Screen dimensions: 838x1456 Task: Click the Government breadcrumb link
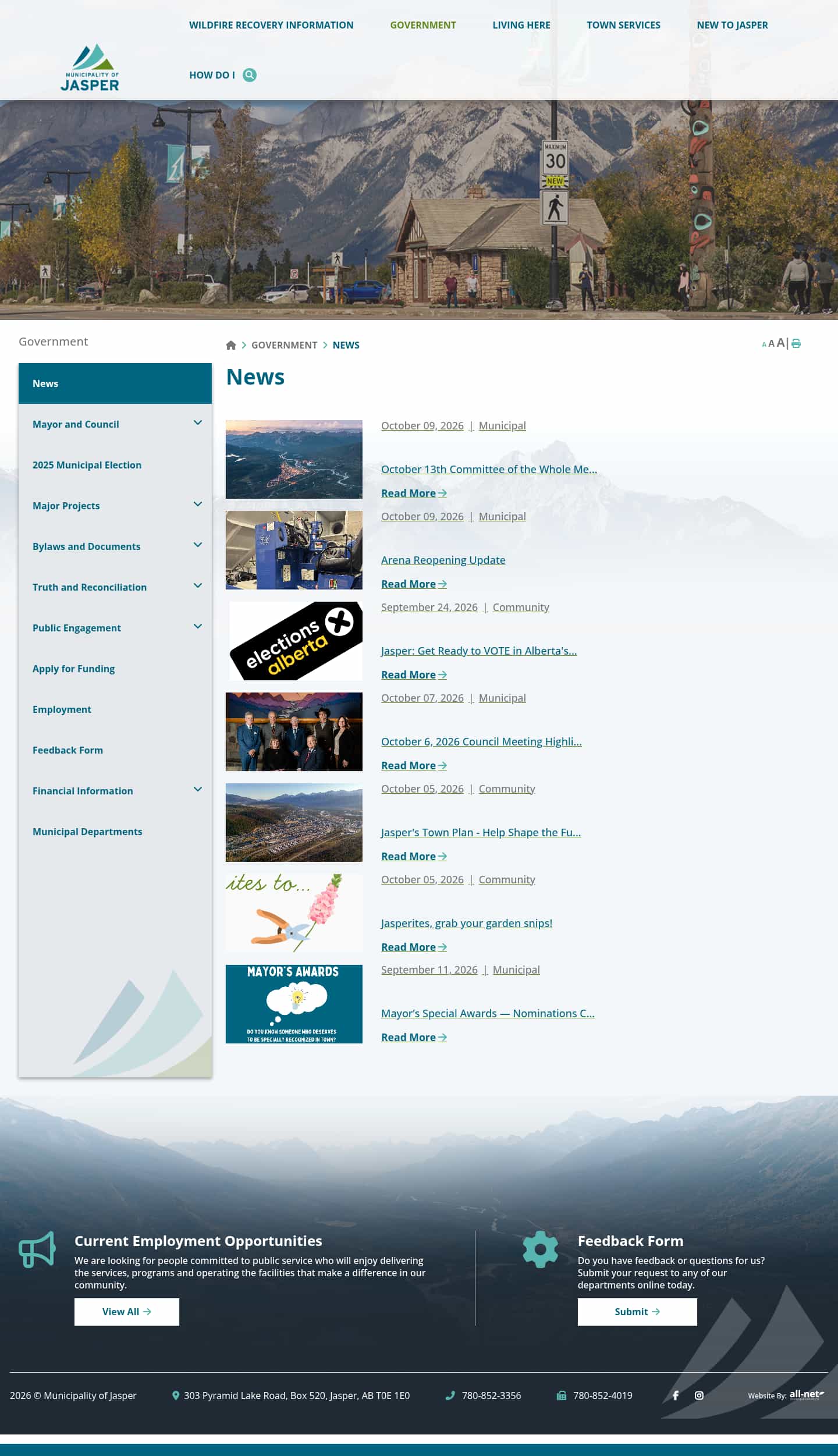coord(284,345)
